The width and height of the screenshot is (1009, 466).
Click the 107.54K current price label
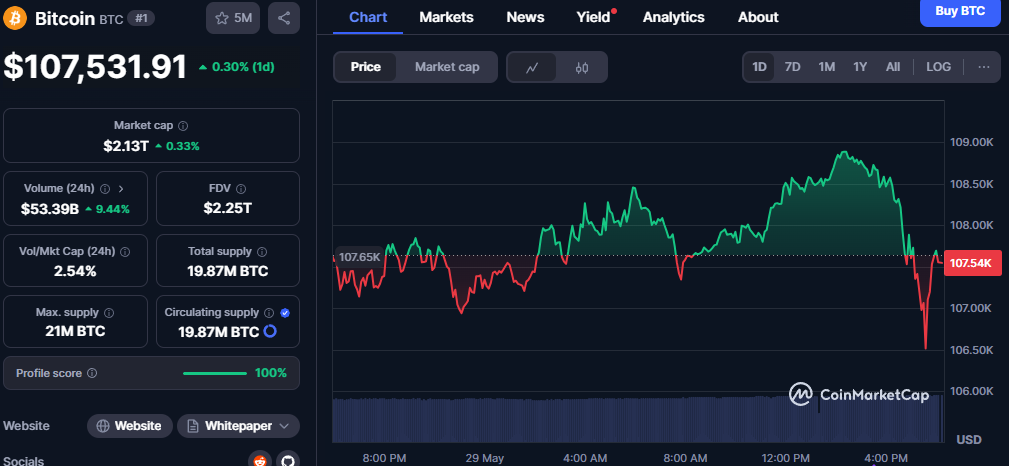tap(972, 263)
